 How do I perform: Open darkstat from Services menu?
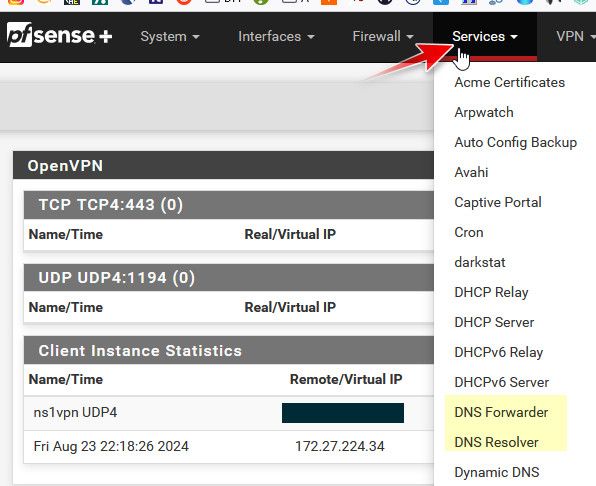[x=480, y=263]
